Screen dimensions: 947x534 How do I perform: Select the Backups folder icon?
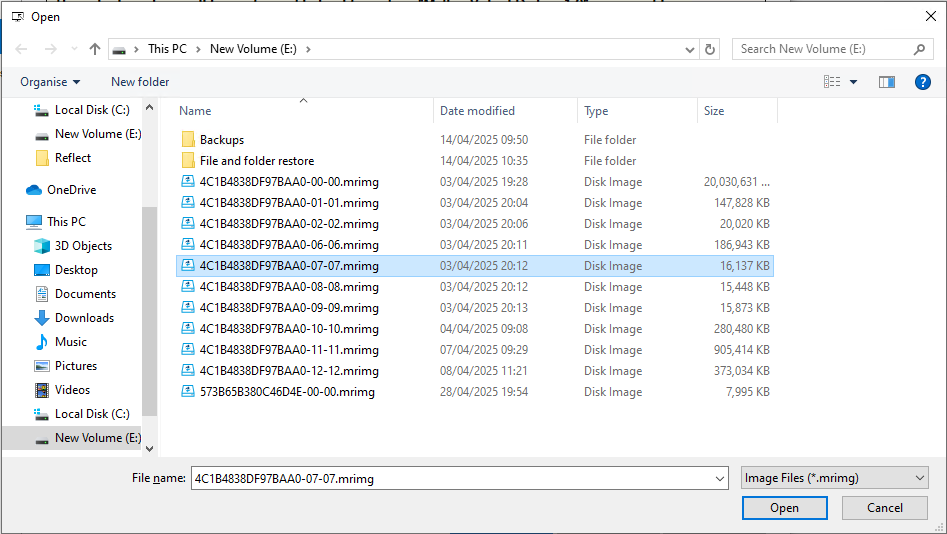(x=188, y=140)
